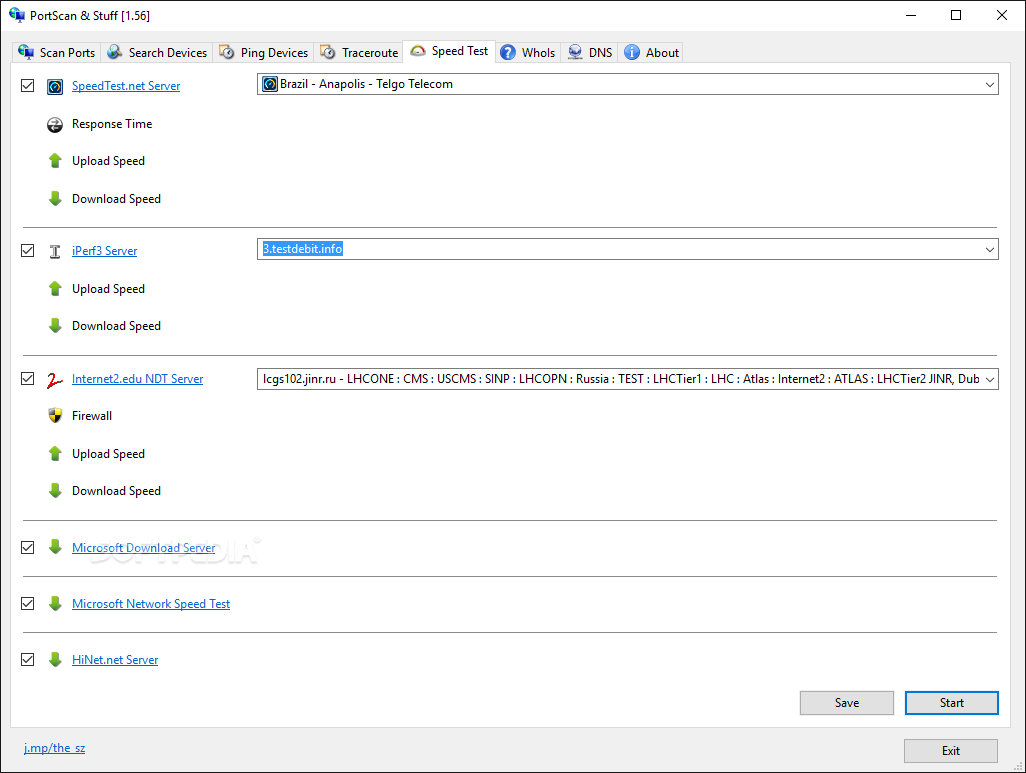
Task: Open the Microsoft Download Server link
Action: [x=143, y=548]
